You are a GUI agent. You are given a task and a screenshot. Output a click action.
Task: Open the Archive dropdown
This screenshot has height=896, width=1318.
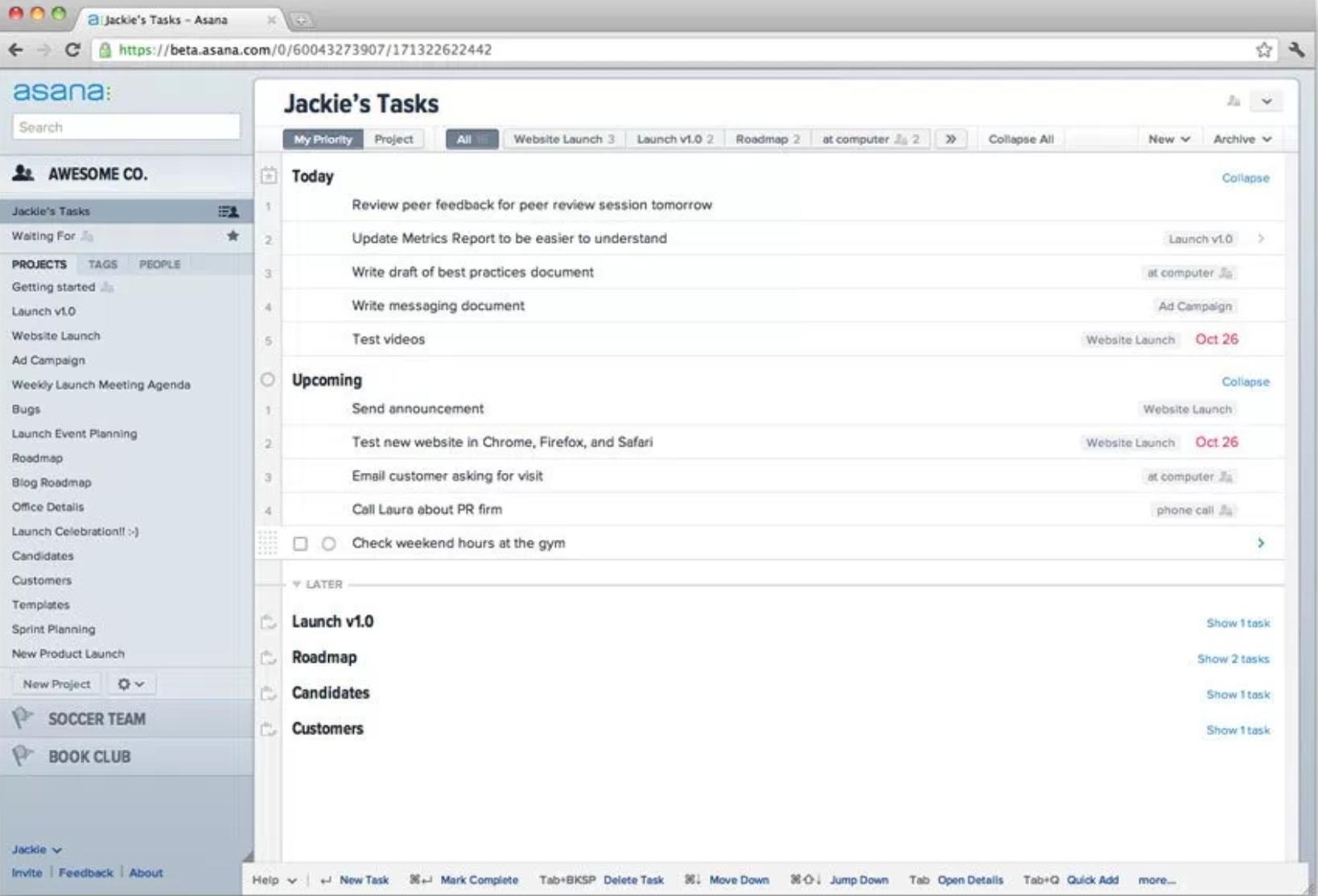click(x=1242, y=139)
